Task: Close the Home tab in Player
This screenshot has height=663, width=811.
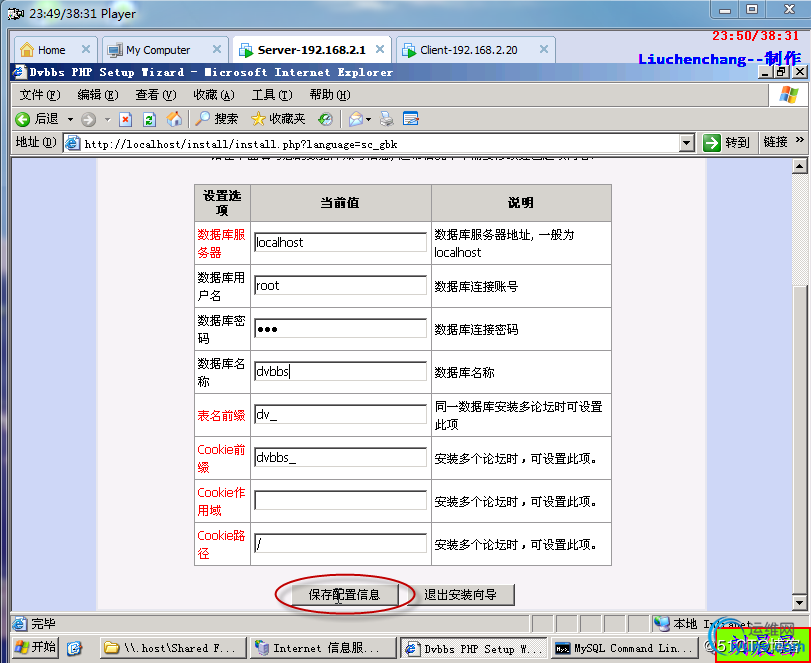Action: (86, 49)
